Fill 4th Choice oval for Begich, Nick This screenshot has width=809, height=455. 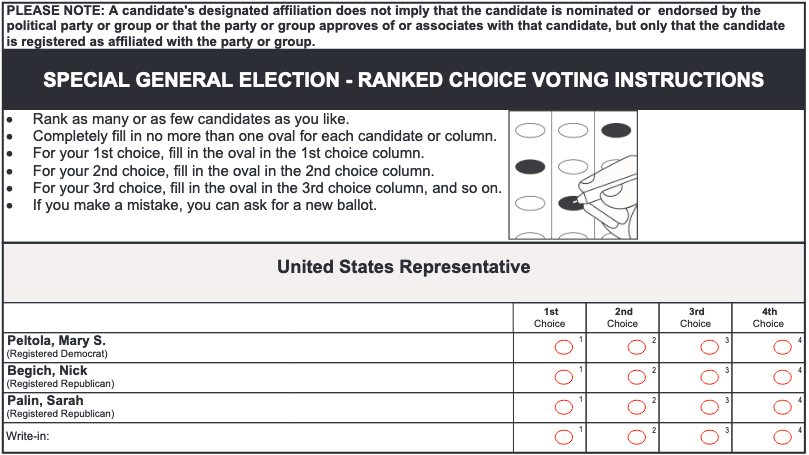click(782, 377)
